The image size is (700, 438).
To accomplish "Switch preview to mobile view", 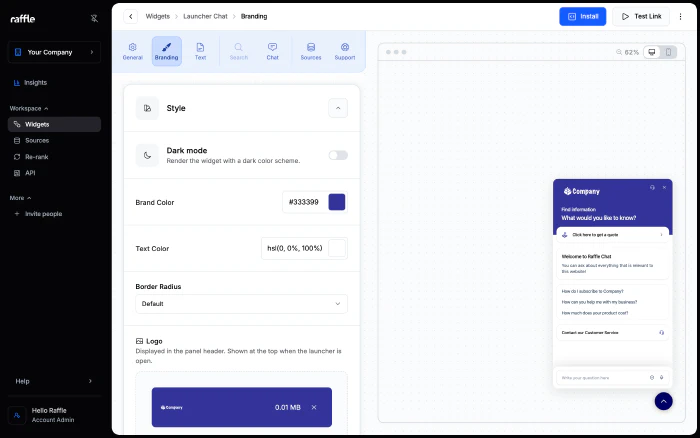I will (668, 52).
